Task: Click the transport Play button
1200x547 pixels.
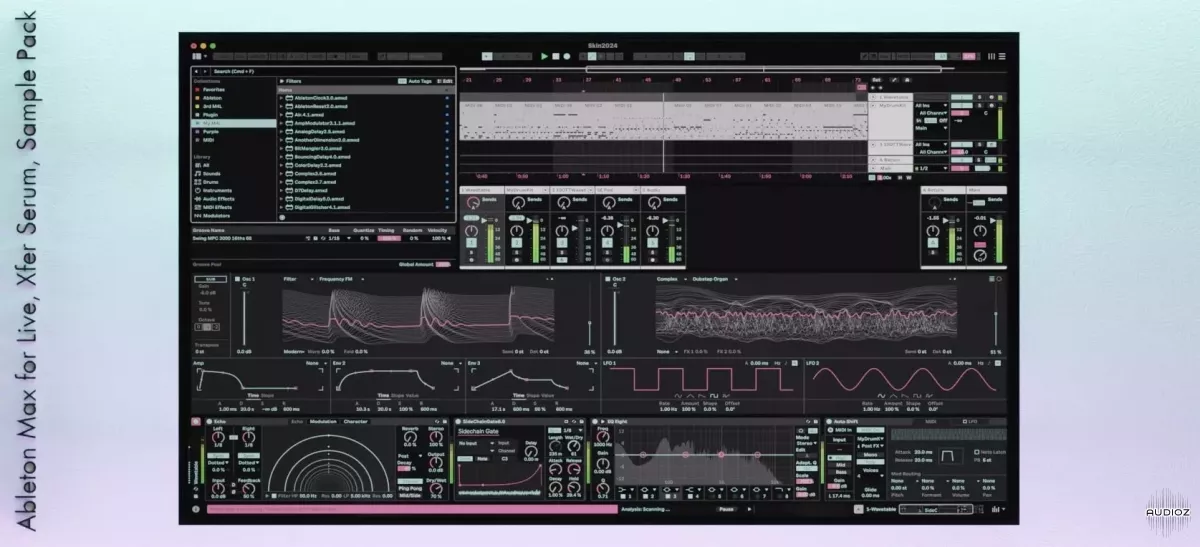Action: coord(544,57)
